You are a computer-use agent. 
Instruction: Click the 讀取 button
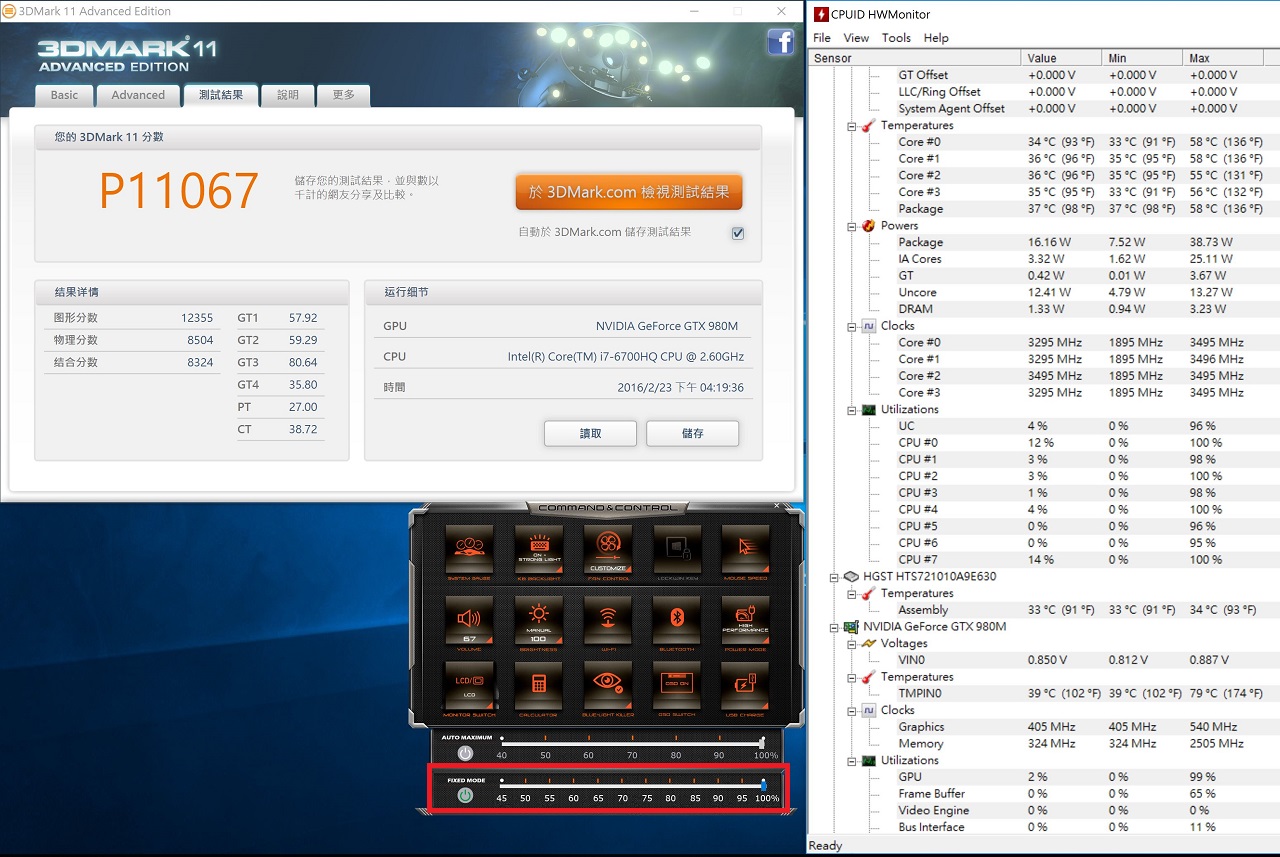click(x=591, y=433)
